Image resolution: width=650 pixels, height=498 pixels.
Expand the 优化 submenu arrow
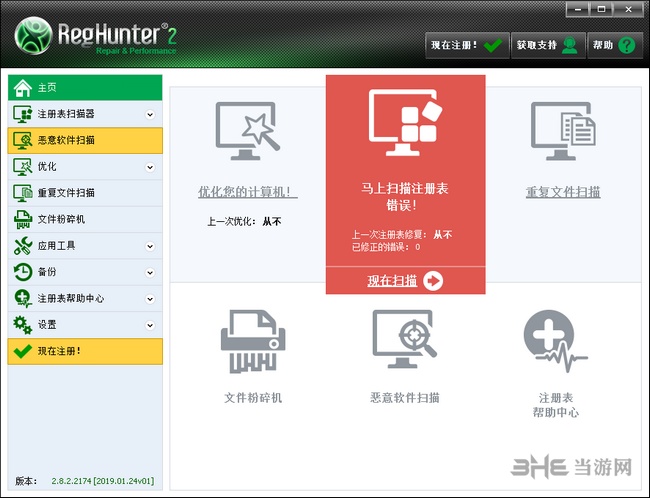tap(150, 167)
